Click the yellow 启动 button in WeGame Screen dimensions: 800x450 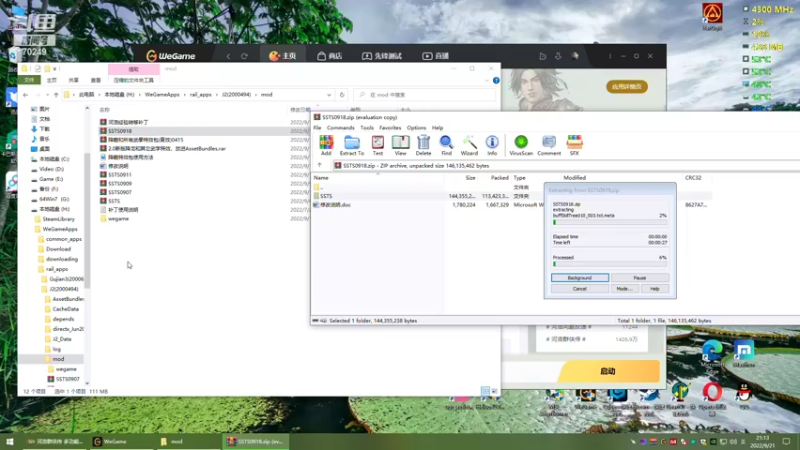pyautogui.click(x=608, y=371)
